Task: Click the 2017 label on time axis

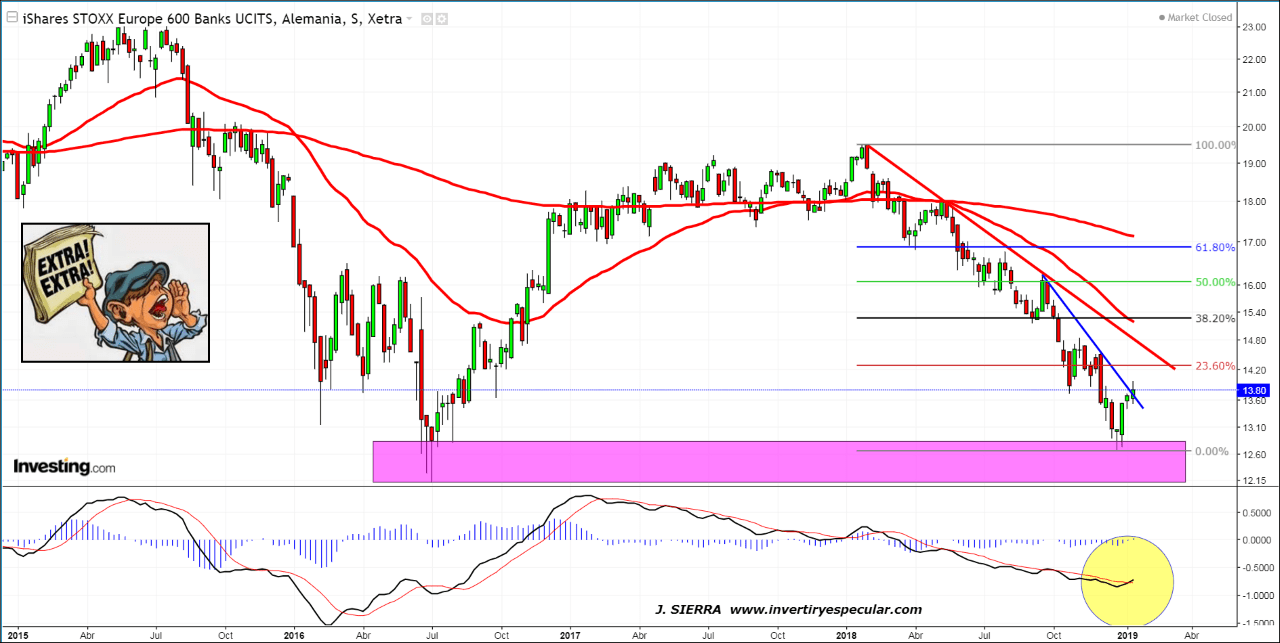Action: coord(570,634)
